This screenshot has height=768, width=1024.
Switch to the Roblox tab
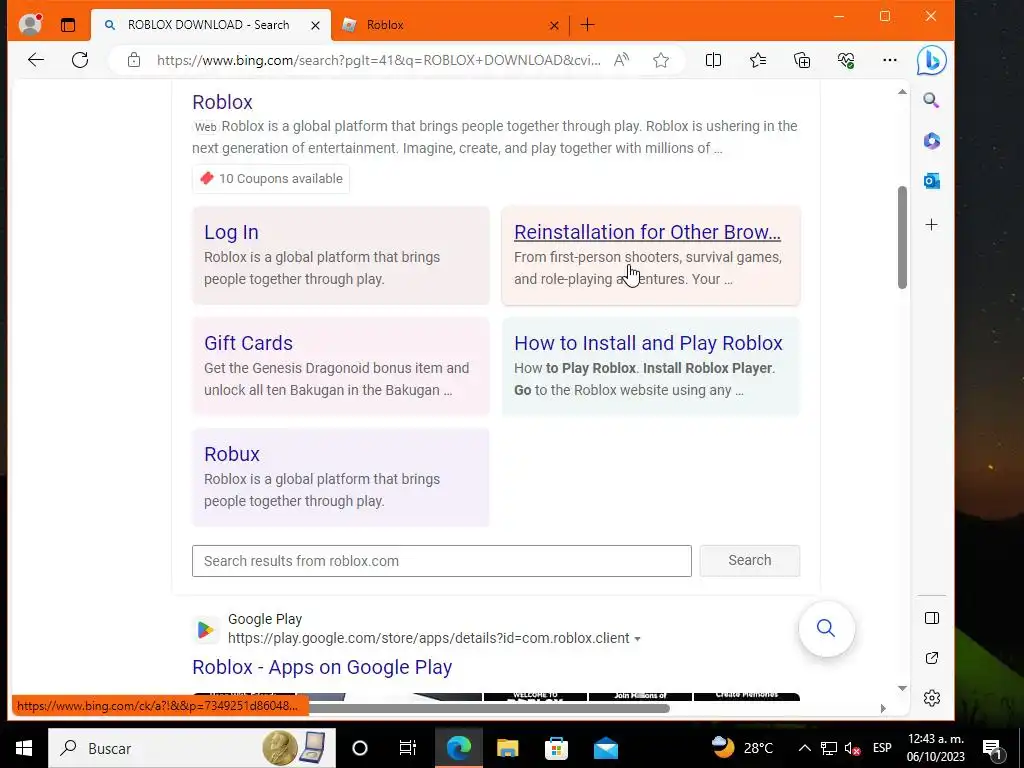(449, 25)
